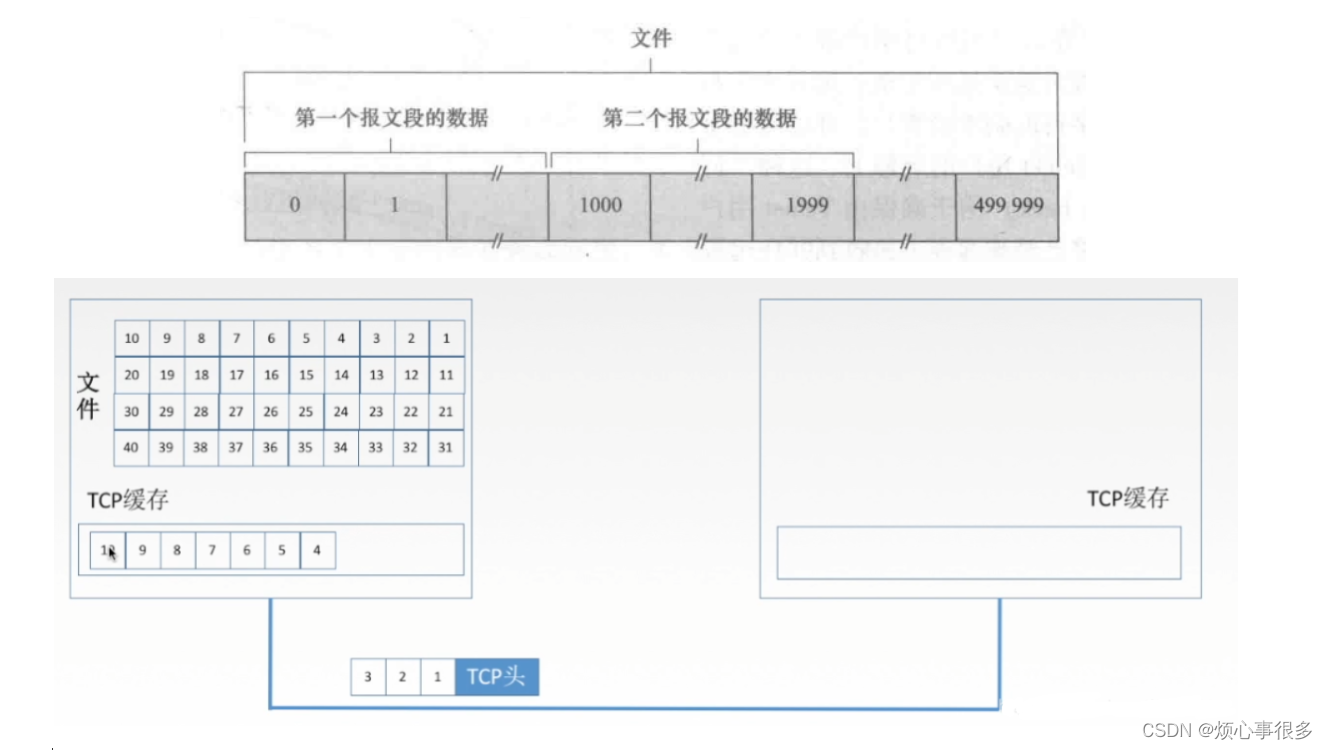Click the 499 999 byte cell
Image resolution: width=1328 pixels, height=750 pixels.
point(1007,206)
